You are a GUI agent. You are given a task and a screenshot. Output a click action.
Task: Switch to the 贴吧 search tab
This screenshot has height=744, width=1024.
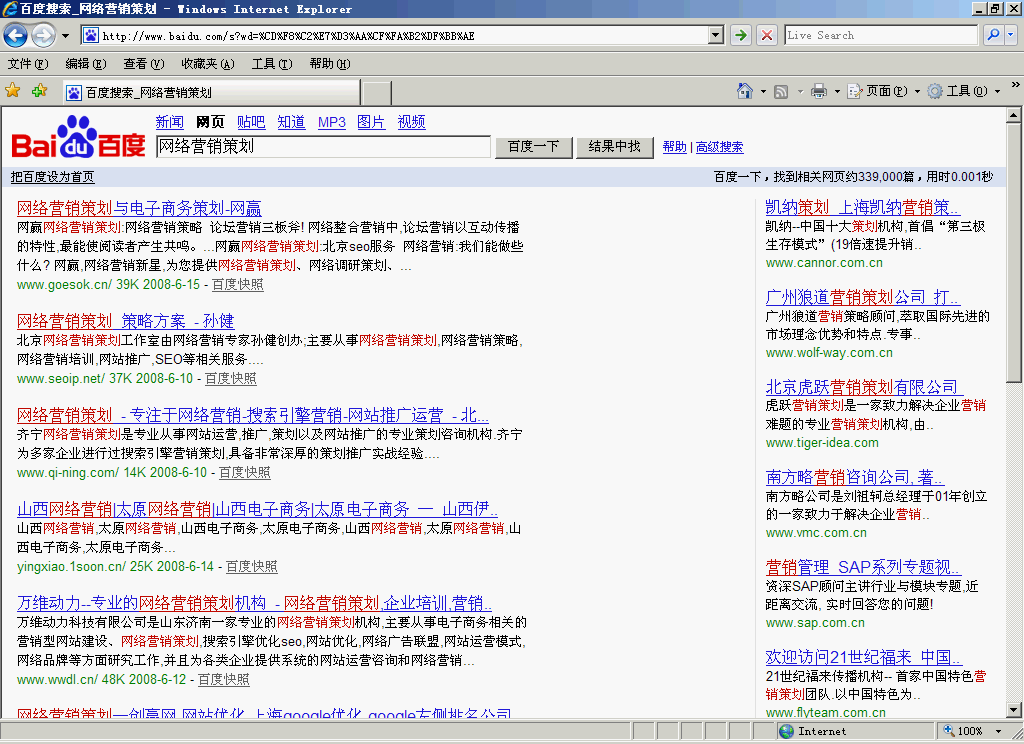tap(251, 122)
